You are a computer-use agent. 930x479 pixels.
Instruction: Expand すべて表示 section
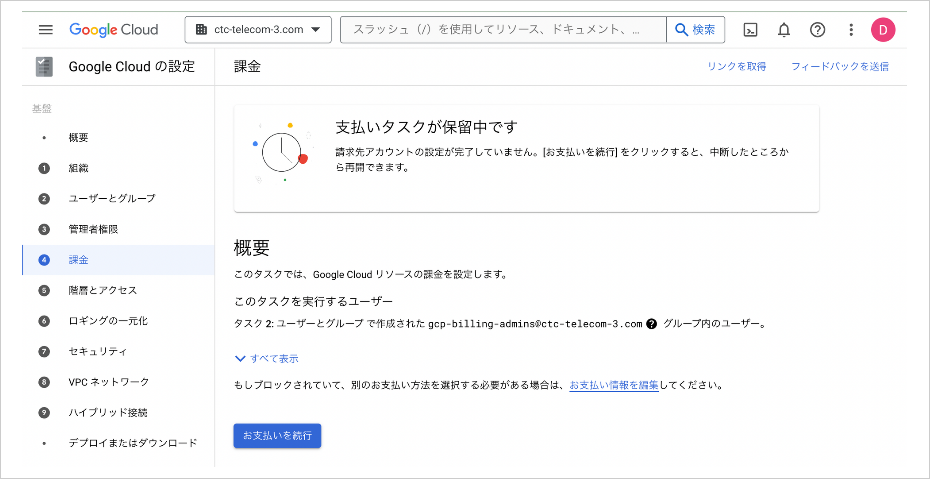pyautogui.click(x=266, y=358)
